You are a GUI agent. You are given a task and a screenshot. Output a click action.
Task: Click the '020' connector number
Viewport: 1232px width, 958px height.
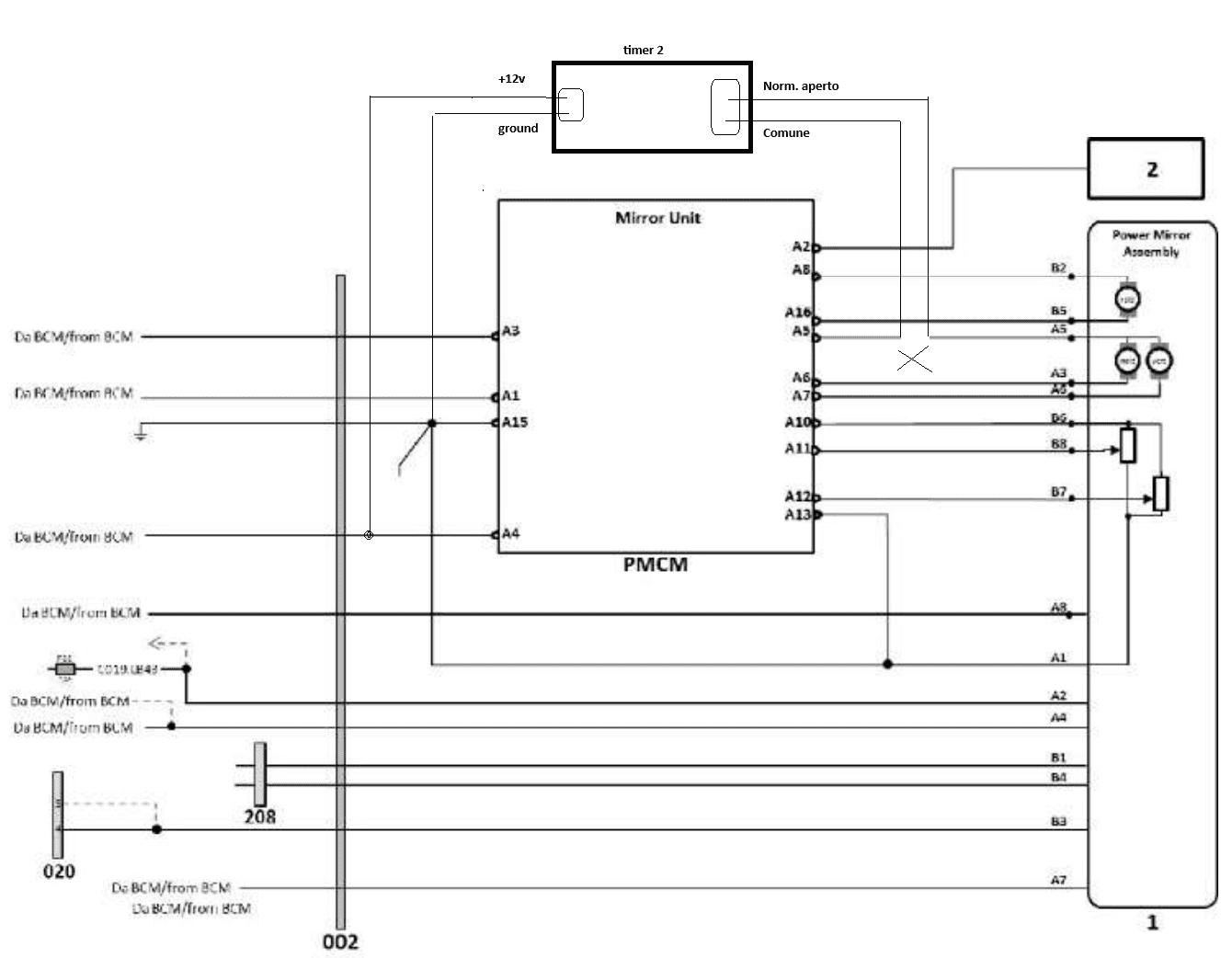(x=59, y=871)
